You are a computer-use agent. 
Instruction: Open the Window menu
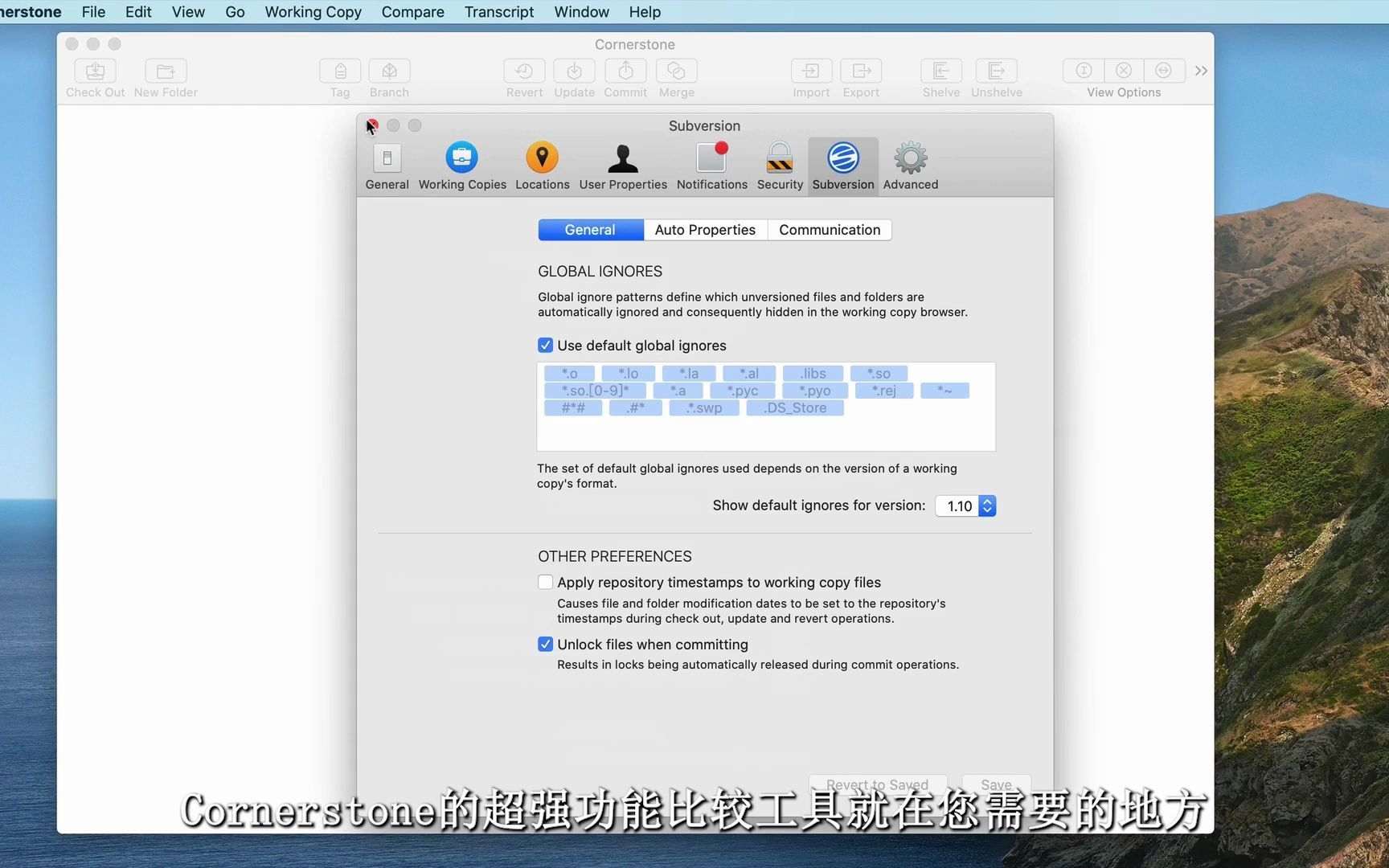tap(581, 12)
